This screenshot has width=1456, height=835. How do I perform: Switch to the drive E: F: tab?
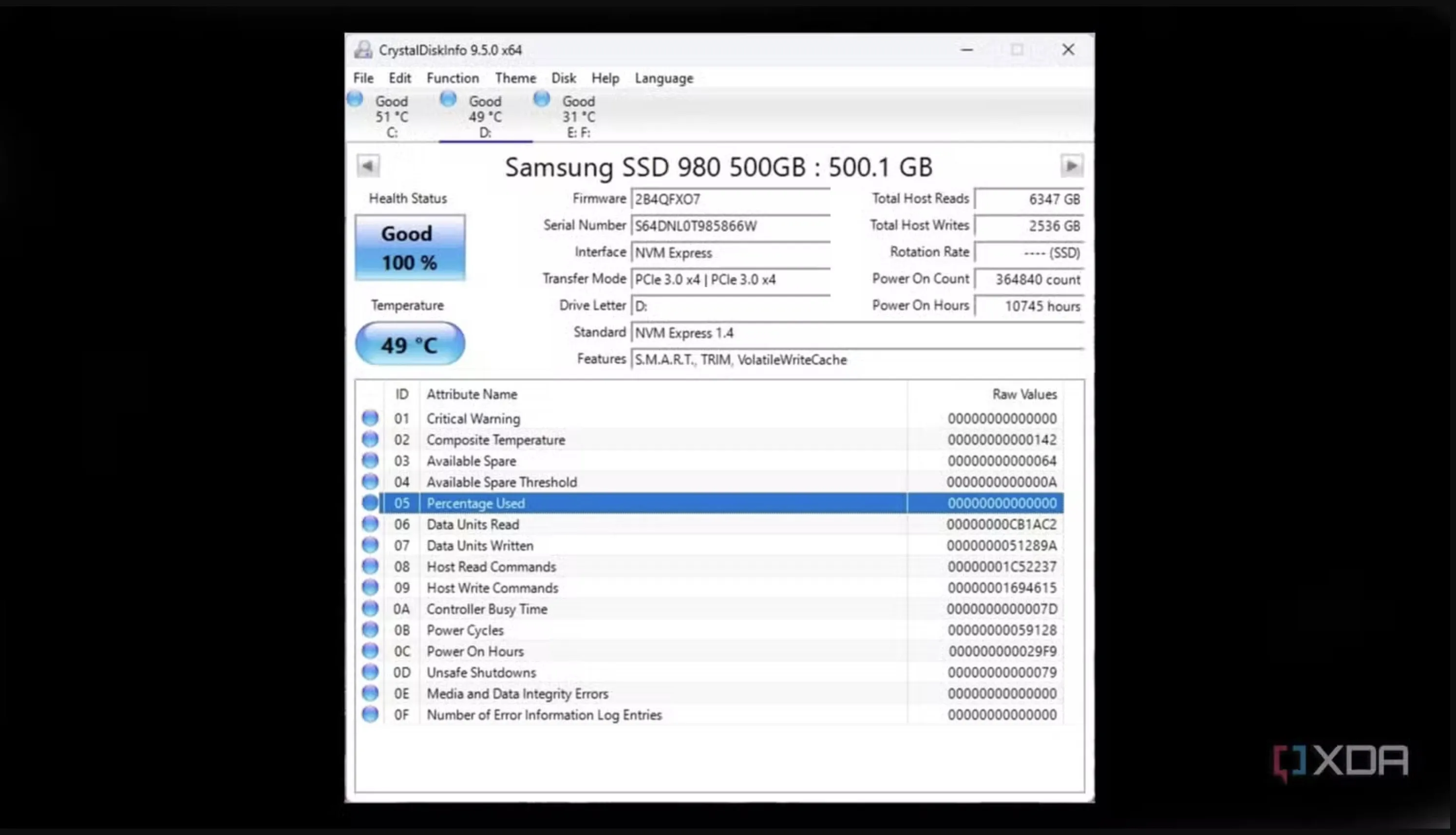tap(577, 114)
